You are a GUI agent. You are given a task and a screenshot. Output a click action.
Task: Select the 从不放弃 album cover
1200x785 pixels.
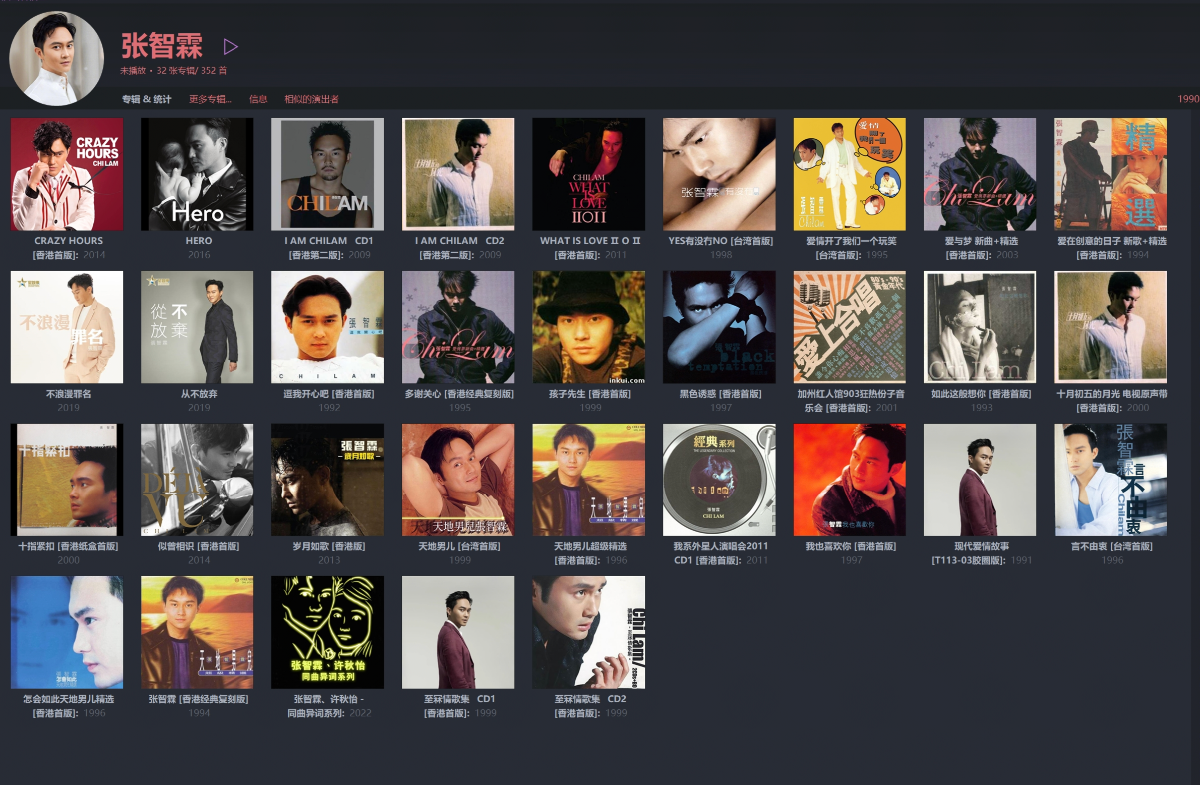point(197,327)
